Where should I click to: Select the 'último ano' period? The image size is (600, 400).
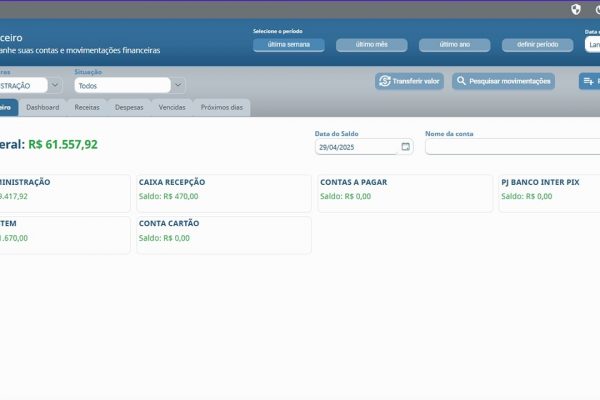click(455, 45)
